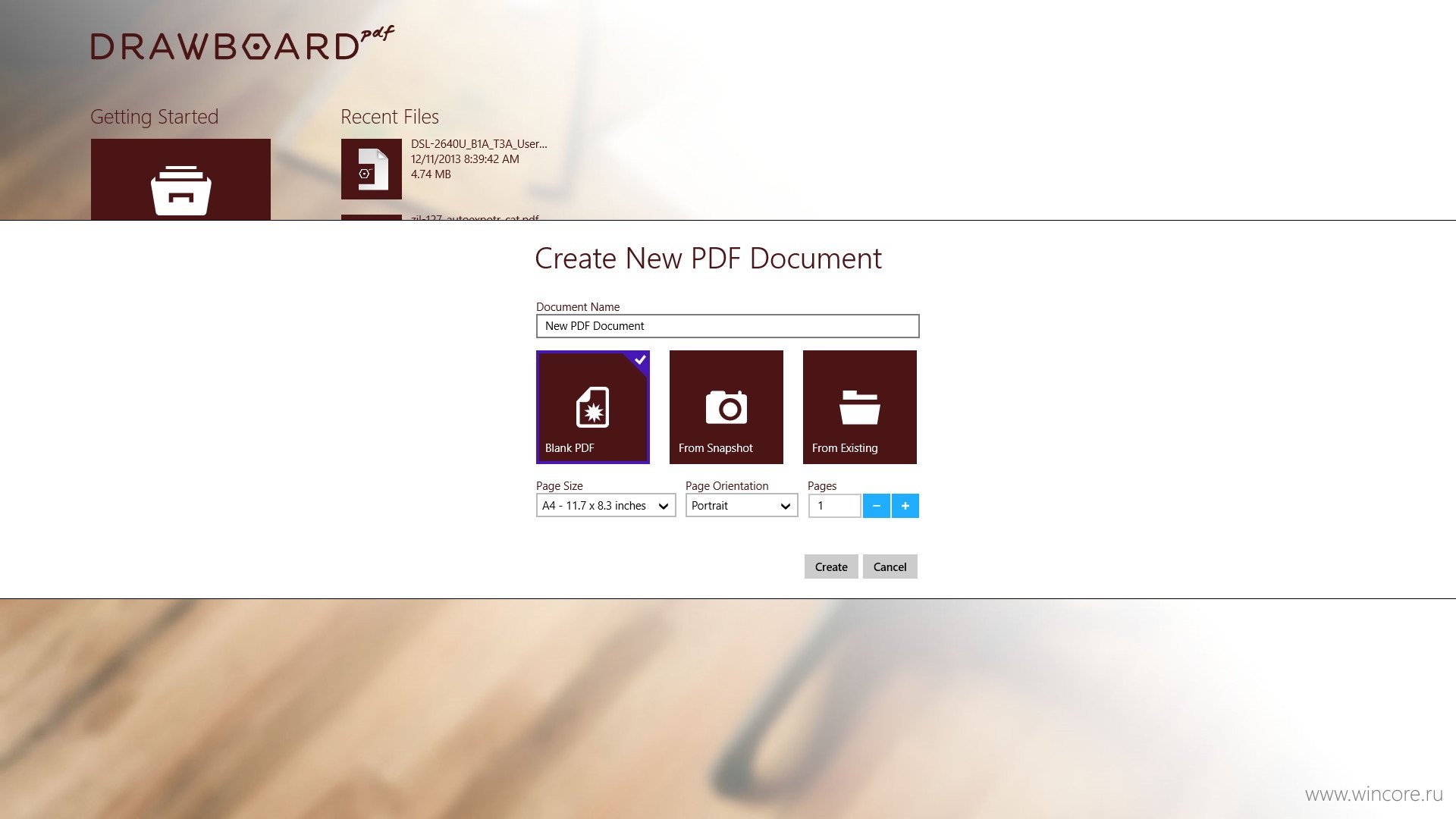Decrease page count with minus button
This screenshot has width=1456, height=819.
(876, 506)
